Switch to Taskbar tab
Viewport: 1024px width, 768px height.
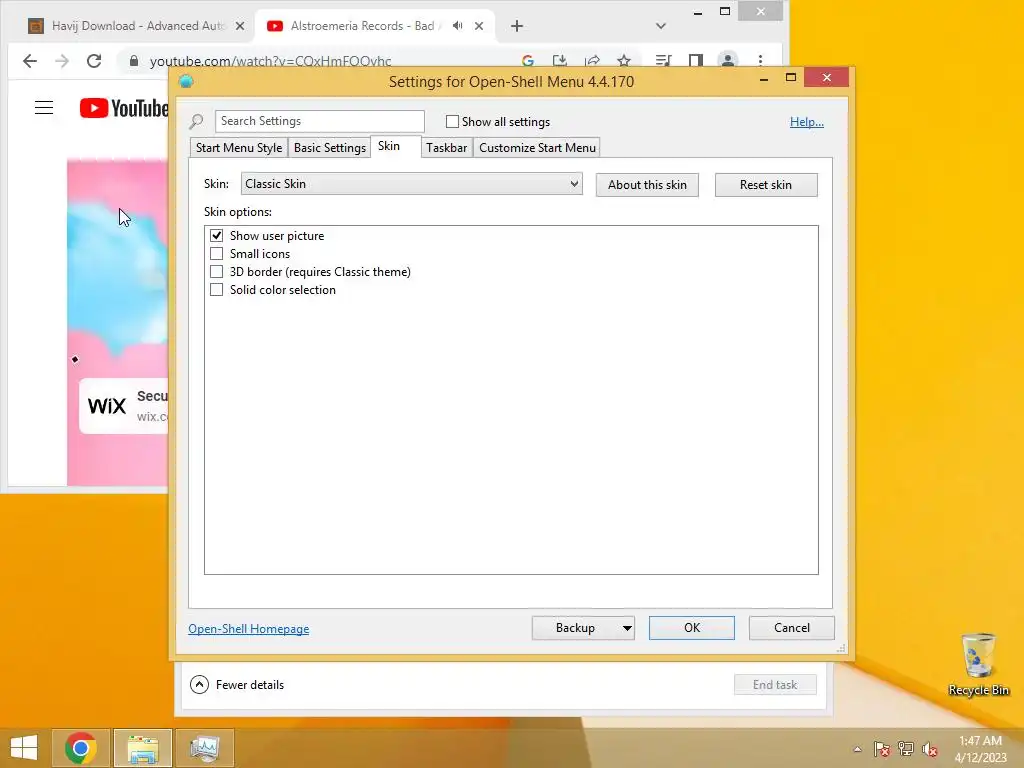[x=447, y=148]
